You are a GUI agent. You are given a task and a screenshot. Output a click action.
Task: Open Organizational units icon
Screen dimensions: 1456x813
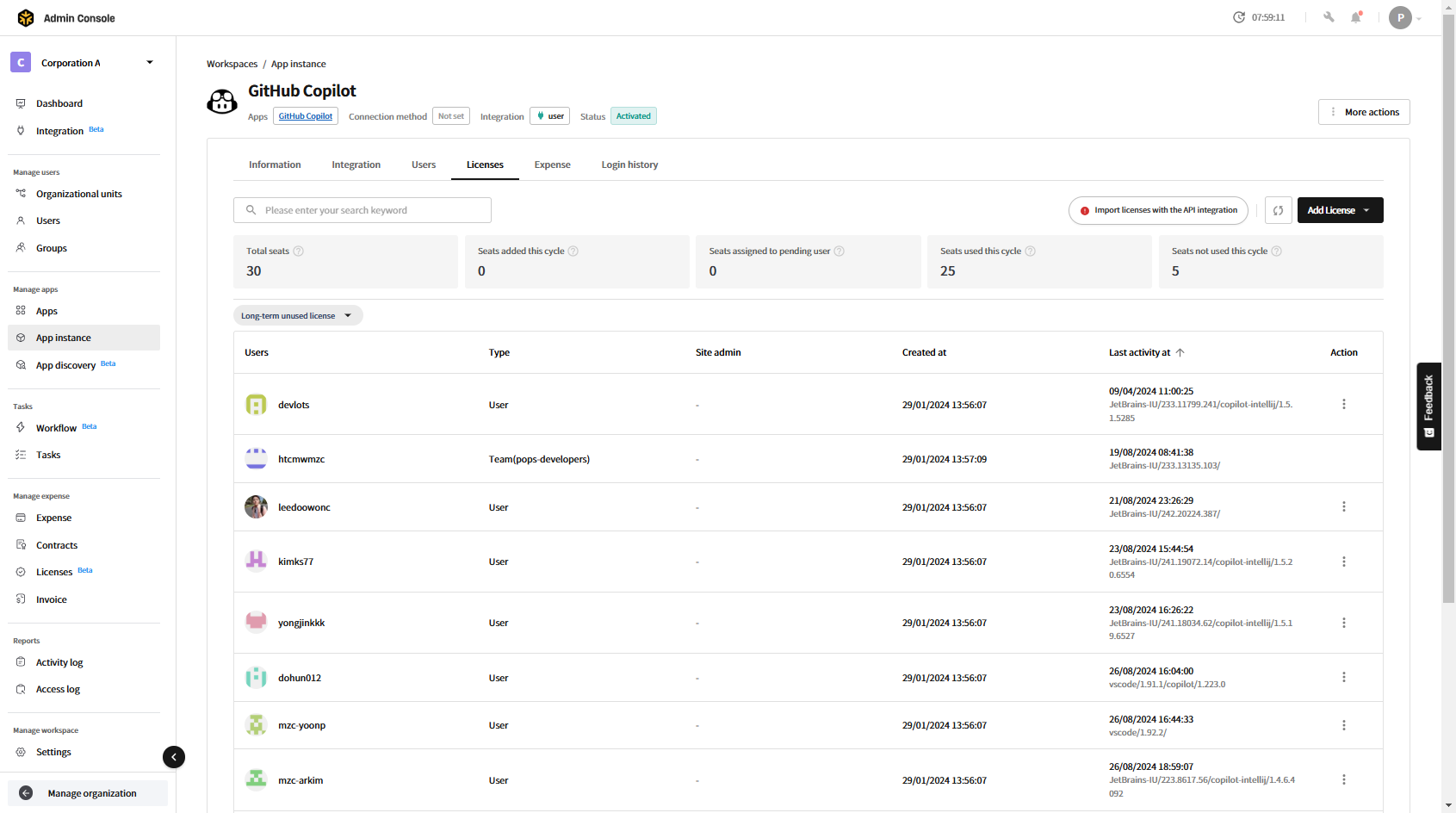point(21,194)
